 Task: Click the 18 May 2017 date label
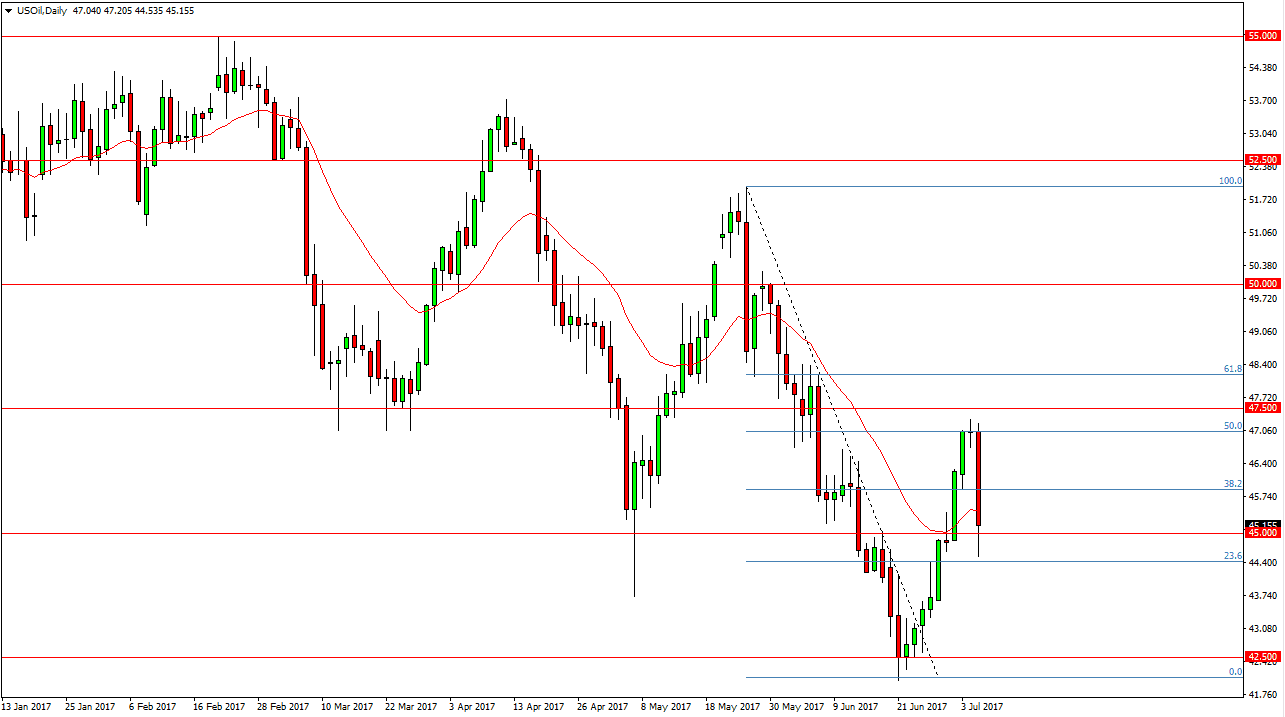click(x=732, y=706)
